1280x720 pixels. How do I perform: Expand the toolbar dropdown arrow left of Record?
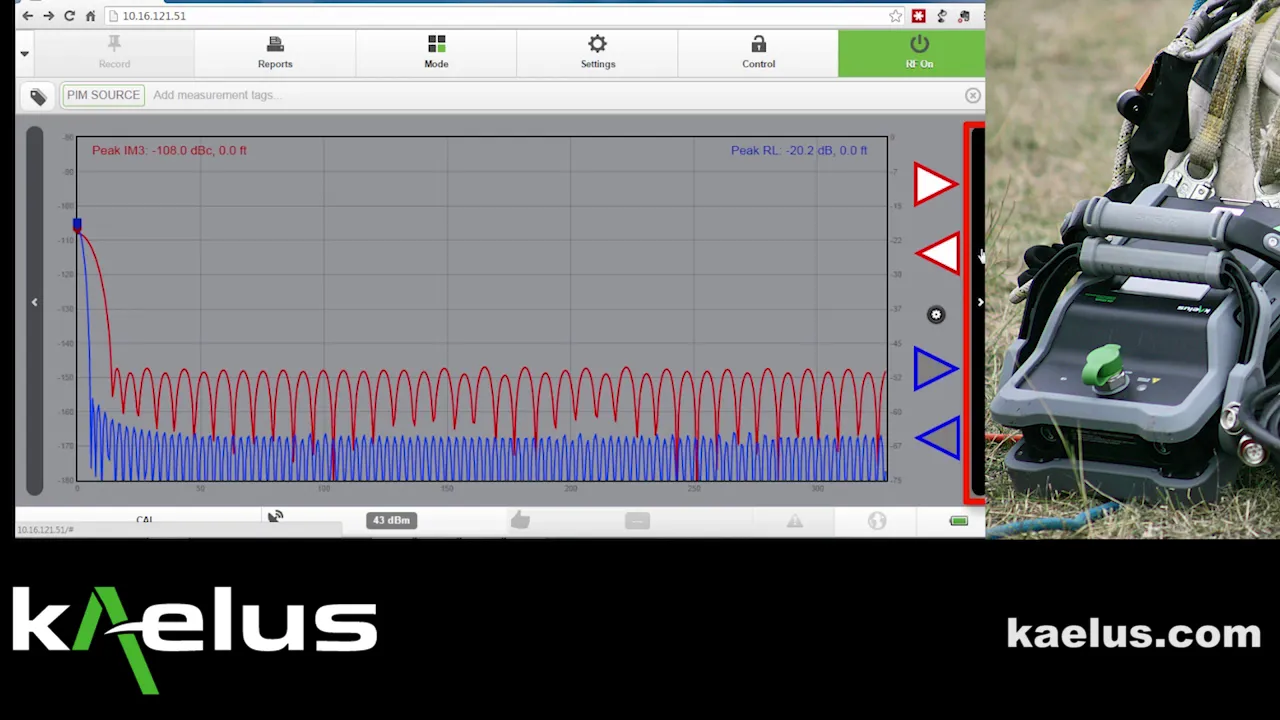tap(24, 53)
